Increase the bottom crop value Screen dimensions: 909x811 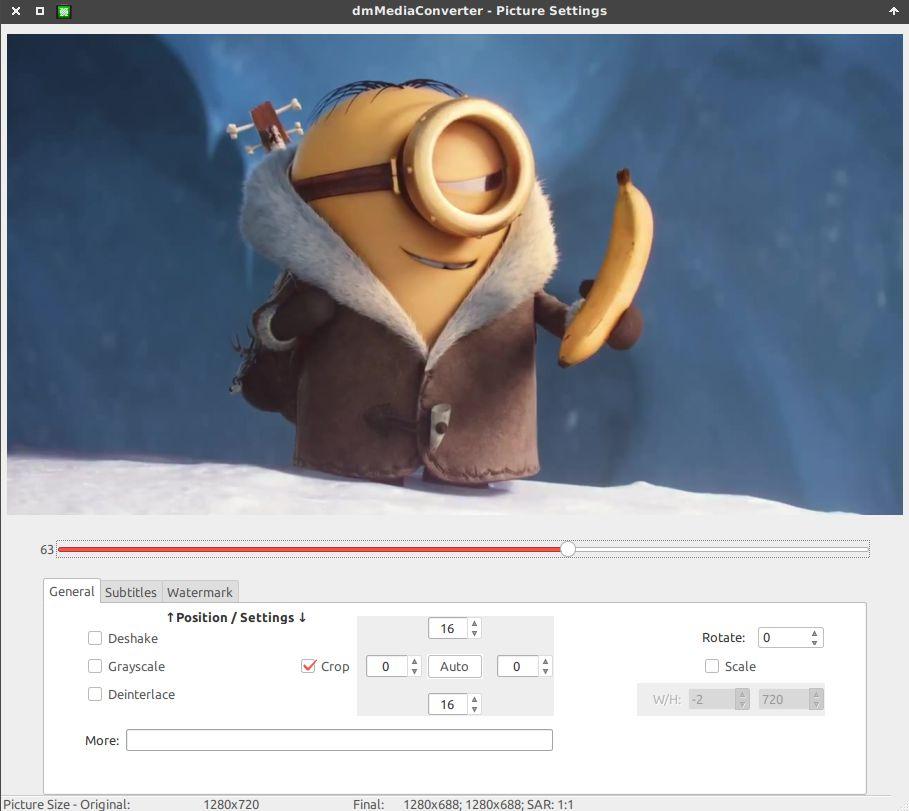click(474, 700)
